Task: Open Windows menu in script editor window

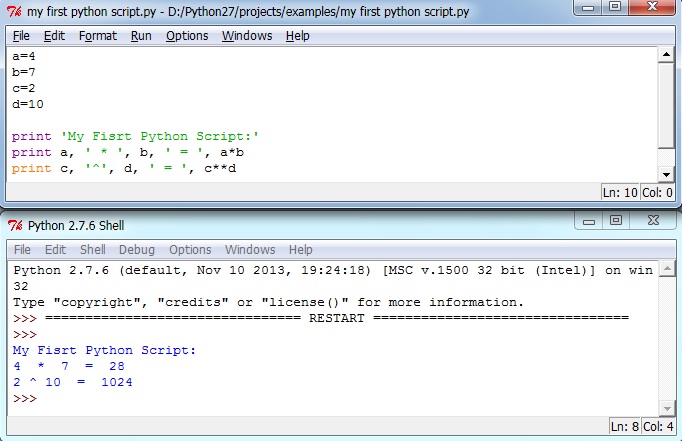Action: click(247, 36)
